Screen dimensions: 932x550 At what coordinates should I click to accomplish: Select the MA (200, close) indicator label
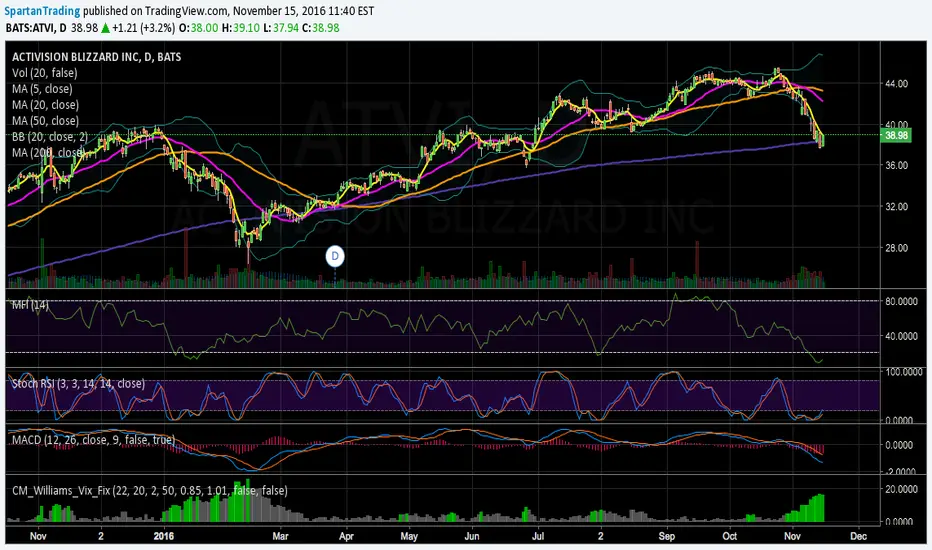[x=49, y=153]
